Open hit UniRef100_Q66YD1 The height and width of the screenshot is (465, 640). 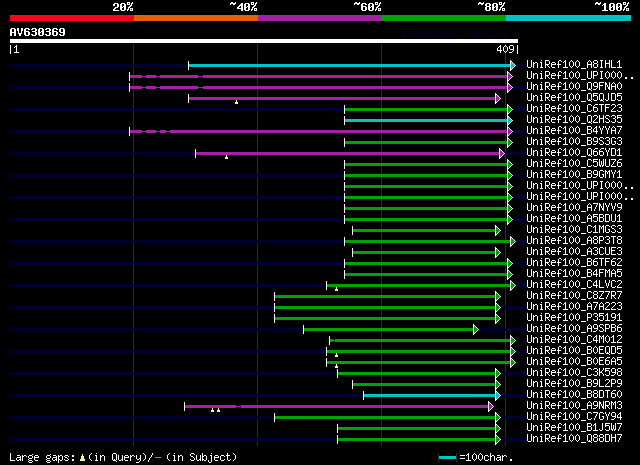click(574, 153)
